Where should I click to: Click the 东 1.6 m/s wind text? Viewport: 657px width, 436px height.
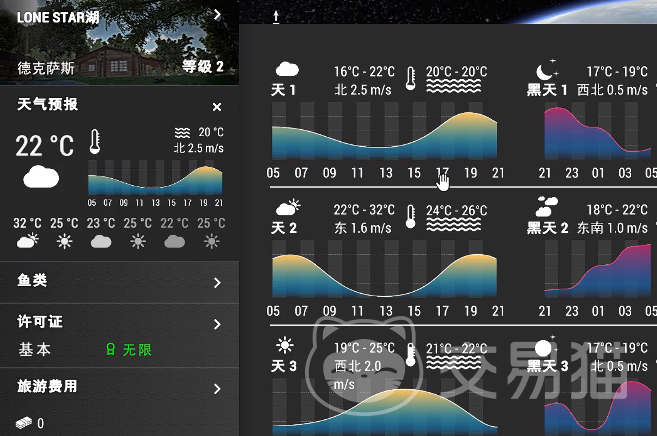(x=363, y=228)
